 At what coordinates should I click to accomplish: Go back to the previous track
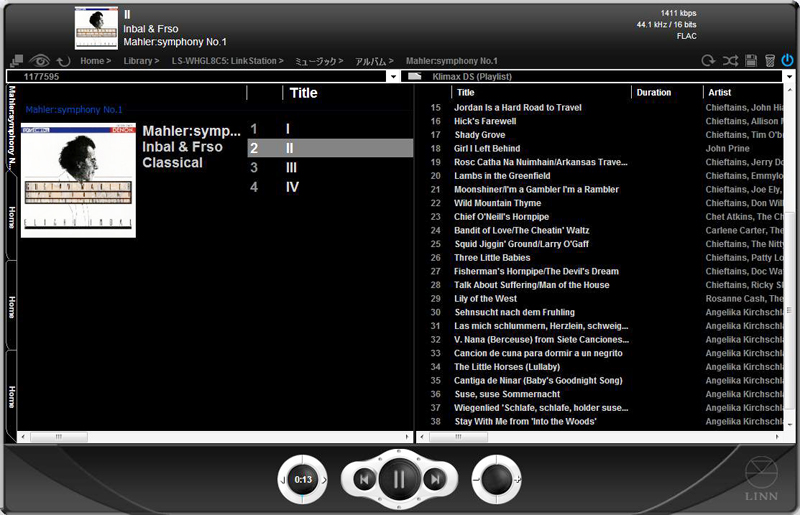pyautogui.click(x=364, y=481)
